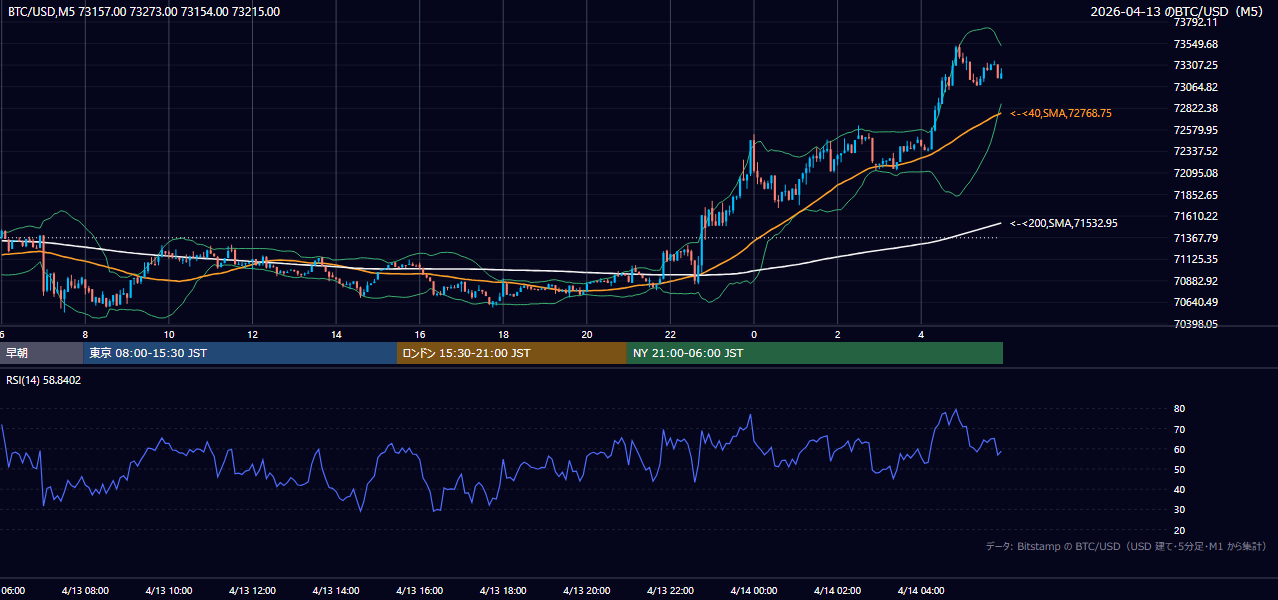This screenshot has width=1278, height=600.
Task: Click price axis value 70640.49
Action: (x=1195, y=302)
